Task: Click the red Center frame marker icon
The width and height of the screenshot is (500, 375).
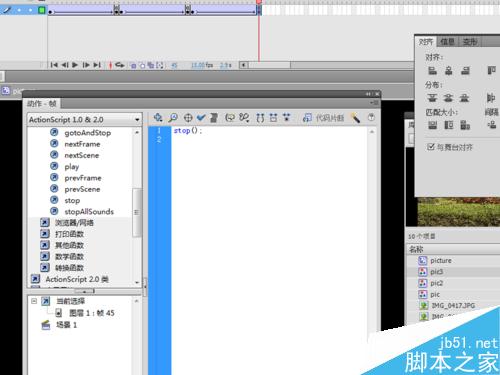Action: coord(110,65)
